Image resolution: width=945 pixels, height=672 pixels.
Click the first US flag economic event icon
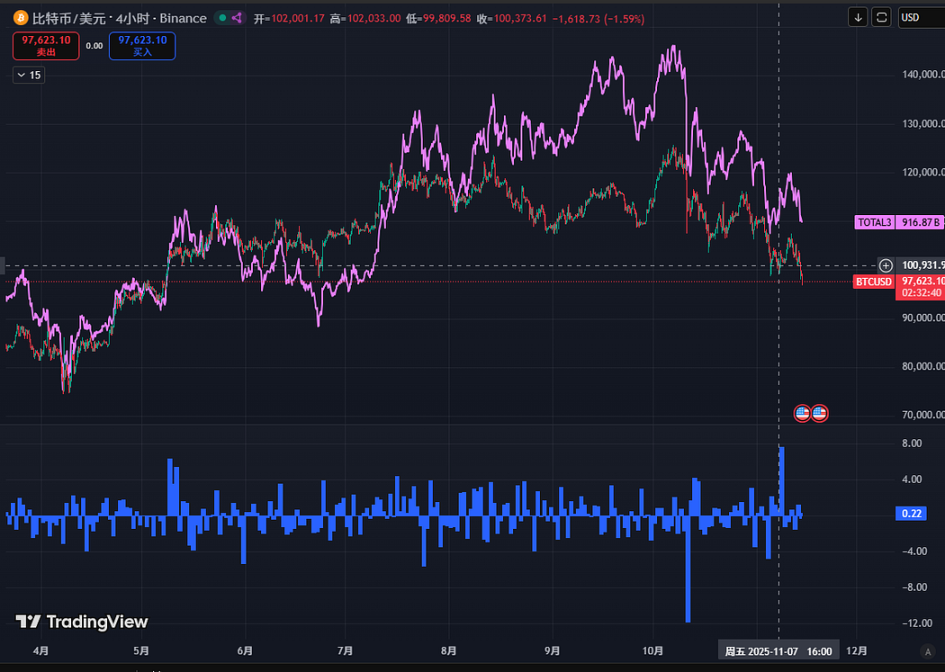click(x=802, y=412)
